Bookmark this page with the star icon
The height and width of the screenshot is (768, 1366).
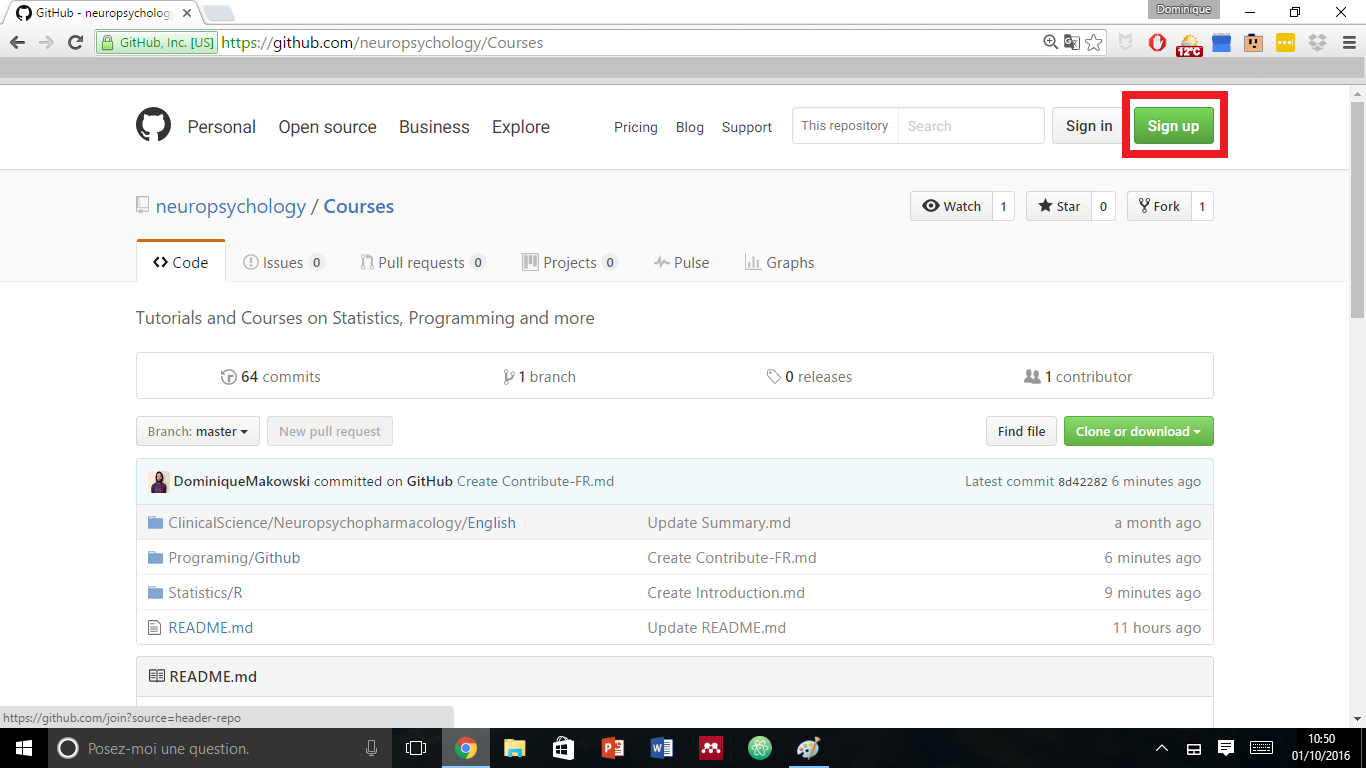pyautogui.click(x=1094, y=42)
